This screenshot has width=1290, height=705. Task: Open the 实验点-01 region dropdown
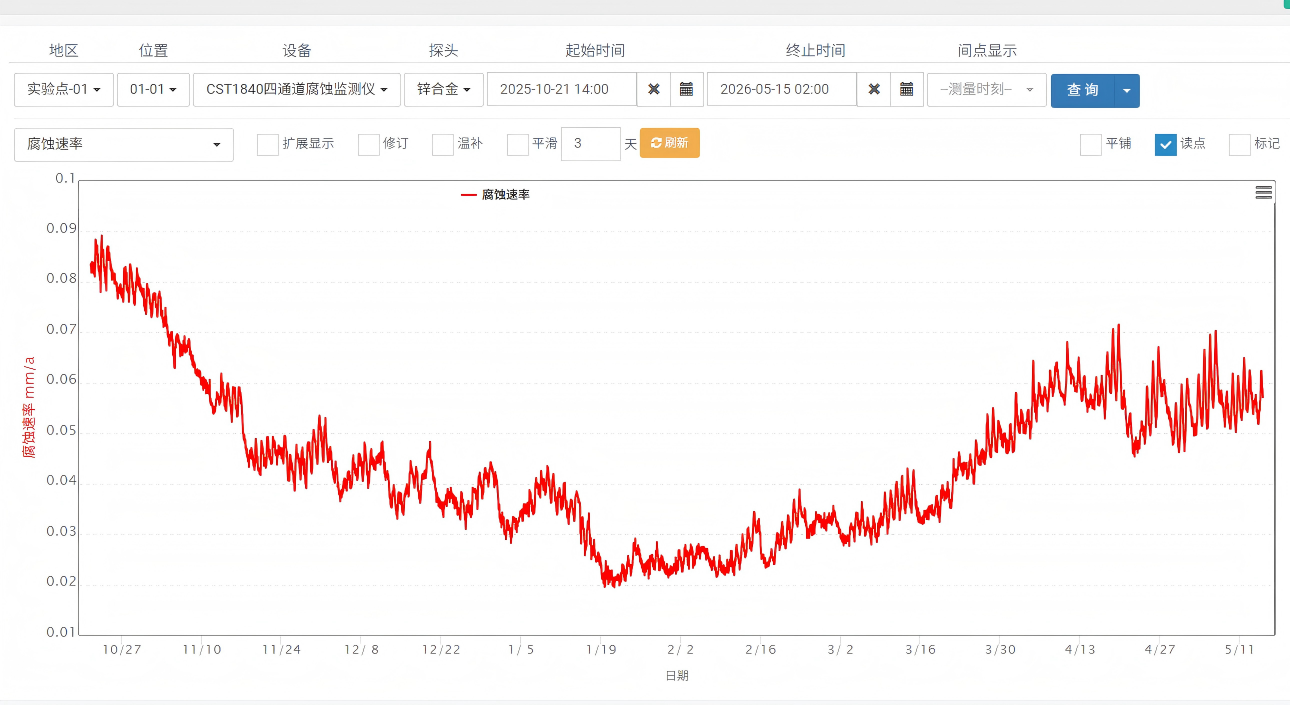pyautogui.click(x=64, y=89)
